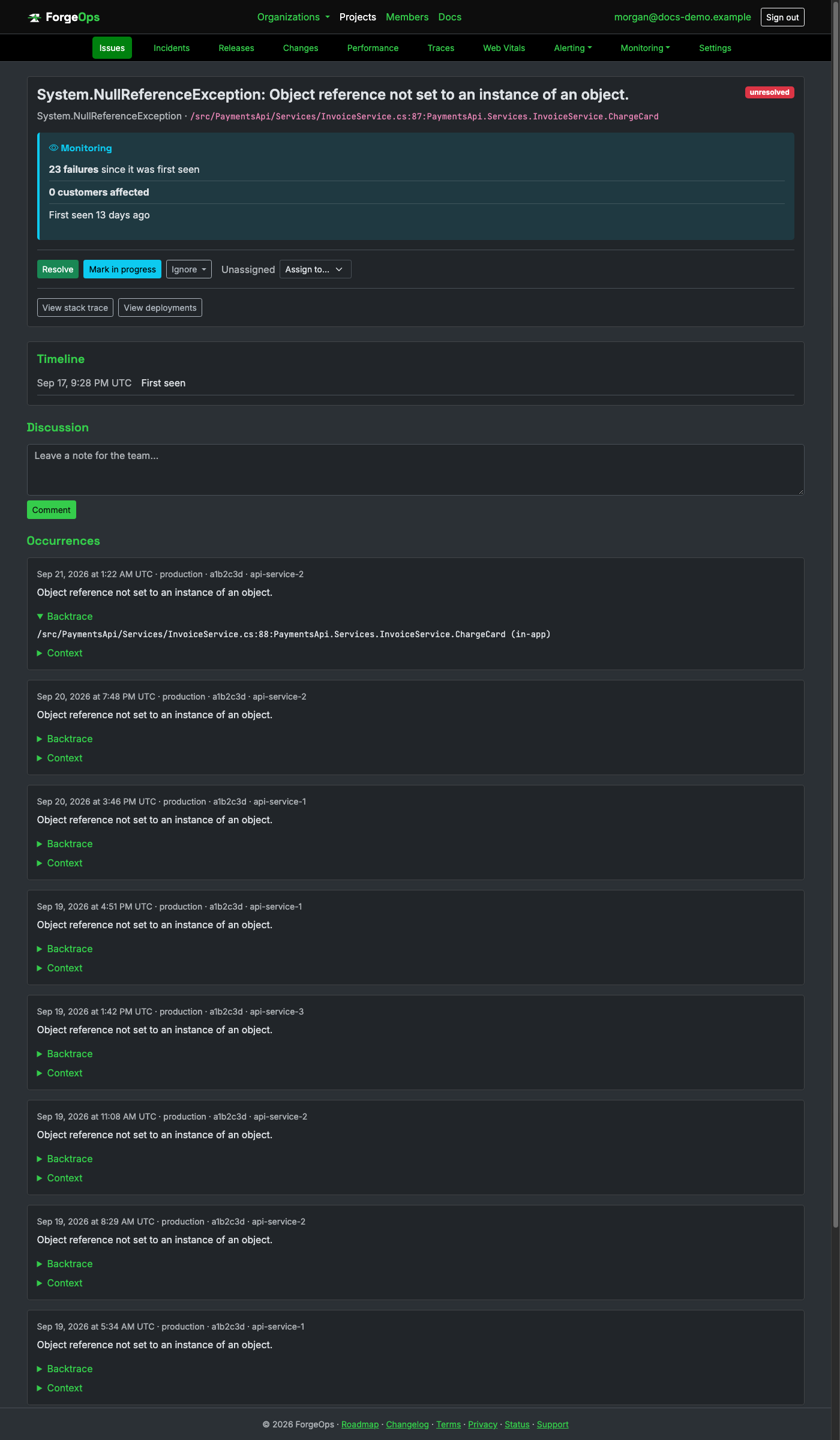Viewport: 840px width, 1440px height.
Task: Go to the Performance tab
Action: click(x=373, y=48)
